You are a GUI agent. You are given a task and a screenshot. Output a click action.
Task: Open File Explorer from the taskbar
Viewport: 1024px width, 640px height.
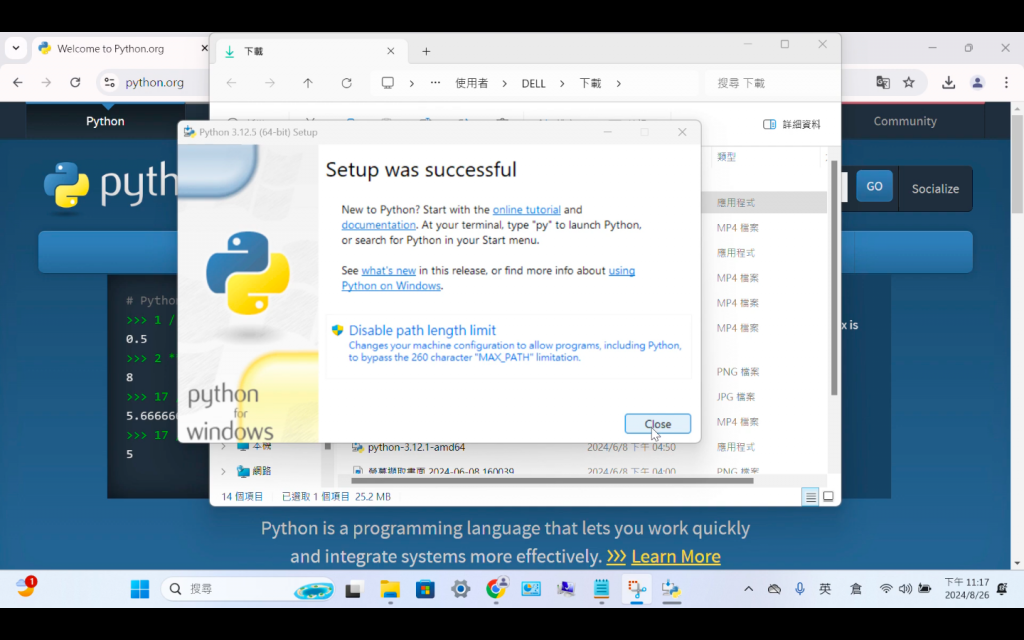coord(390,589)
